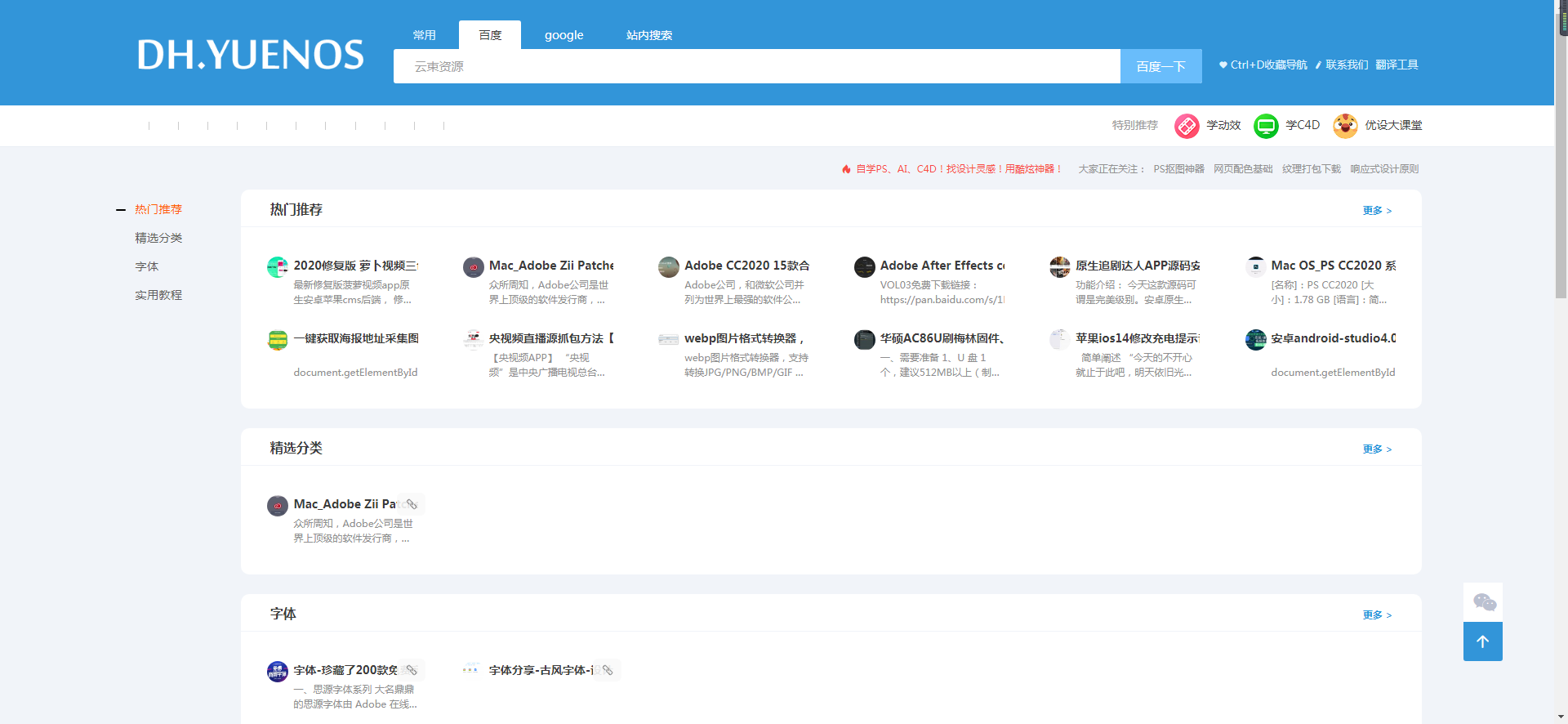The image size is (1568, 724).
Task: Switch to the 百度 search tab
Action: pos(490,35)
